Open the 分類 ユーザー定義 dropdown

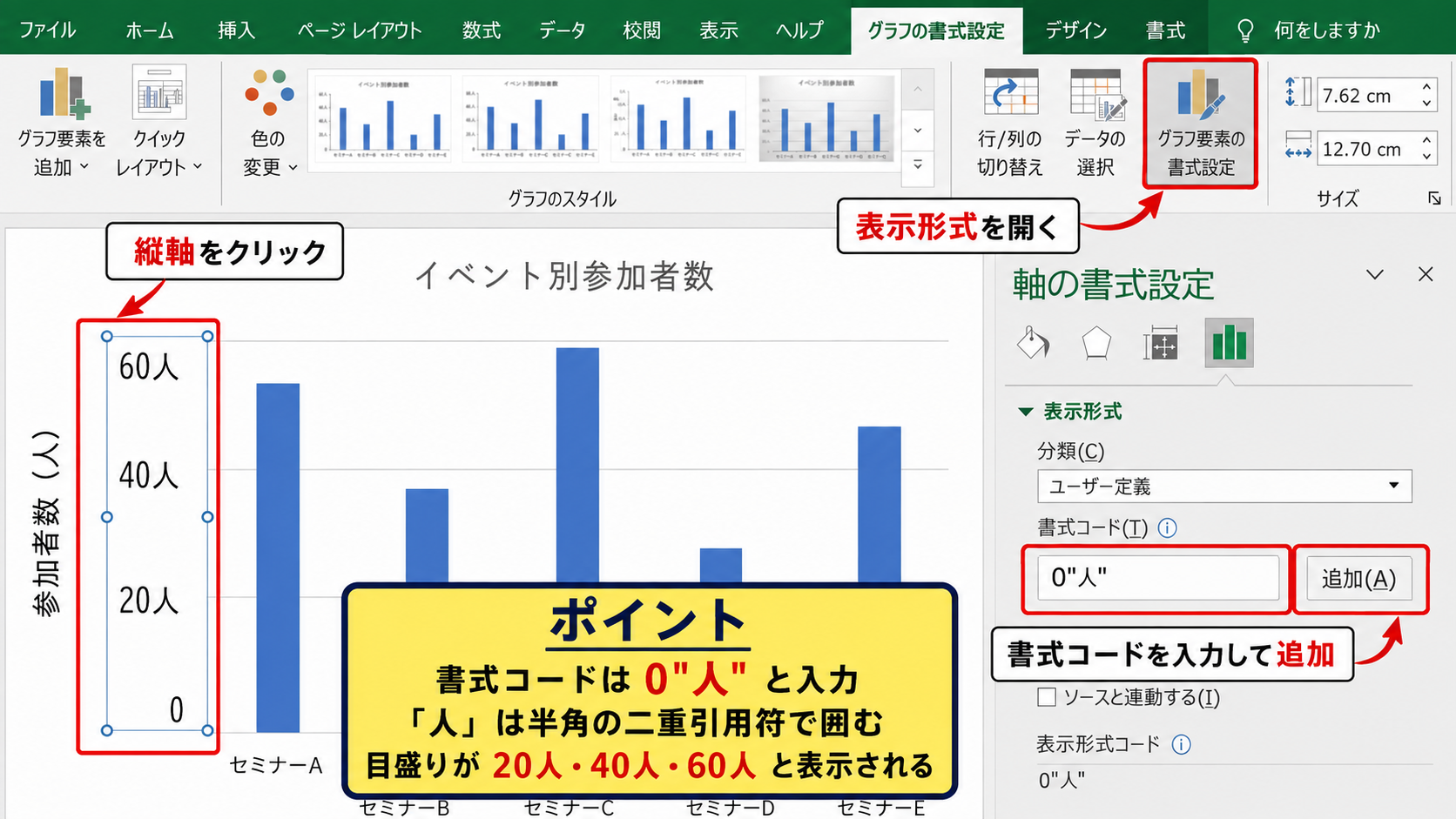pos(1224,486)
